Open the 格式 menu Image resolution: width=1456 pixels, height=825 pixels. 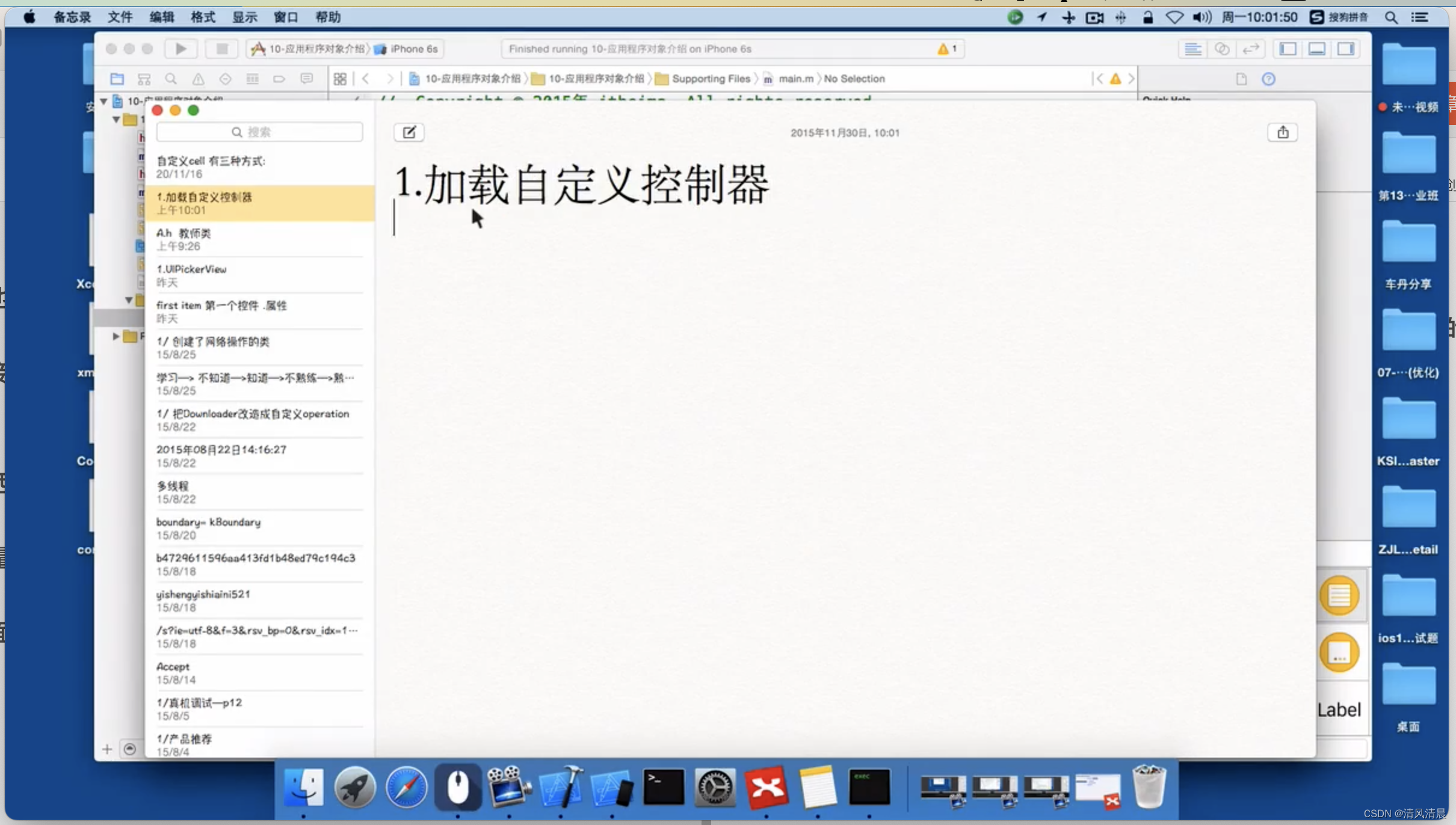203,17
